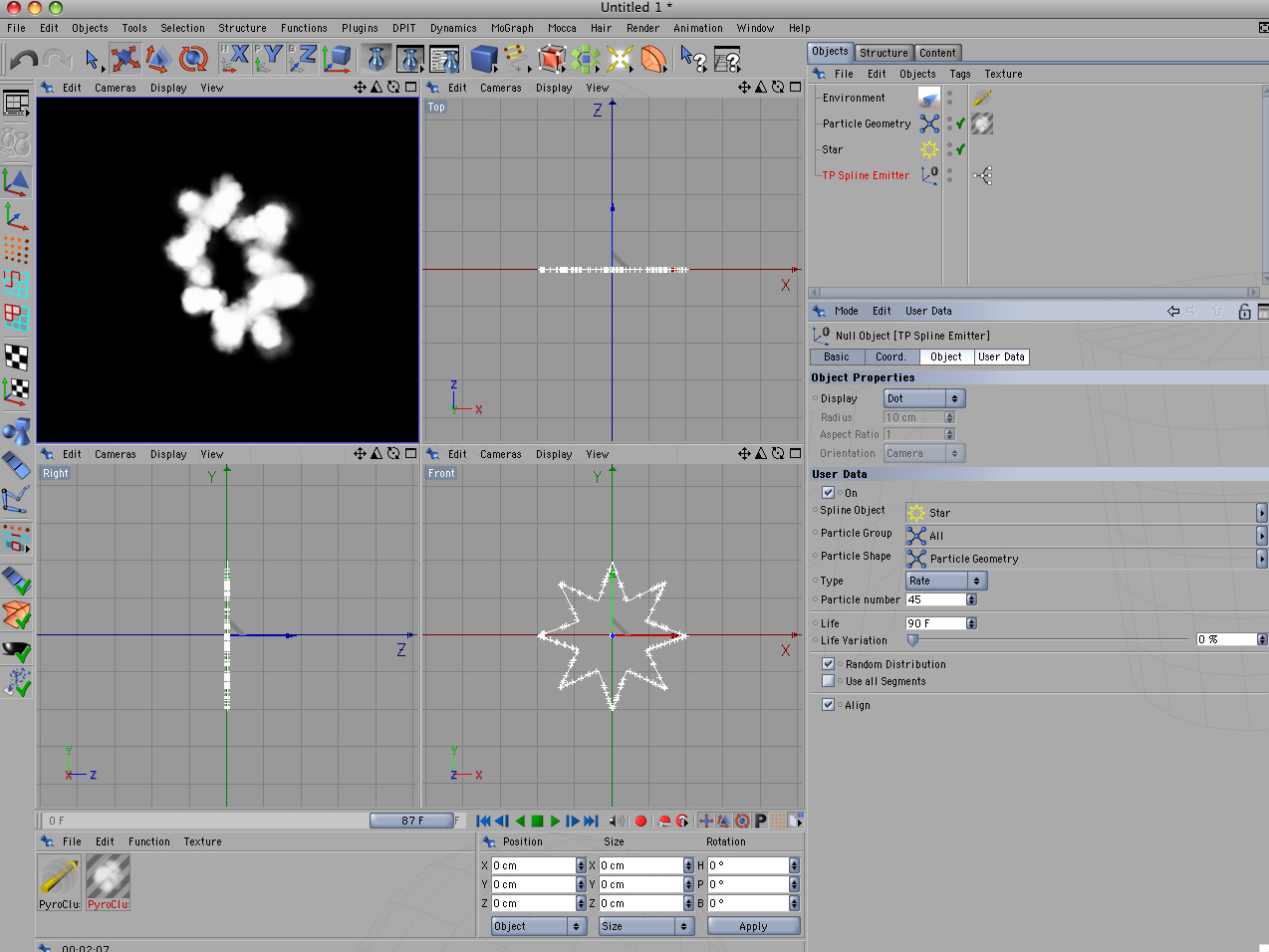1269x952 pixels.
Task: Switch to the Structure tab
Action: click(x=884, y=53)
